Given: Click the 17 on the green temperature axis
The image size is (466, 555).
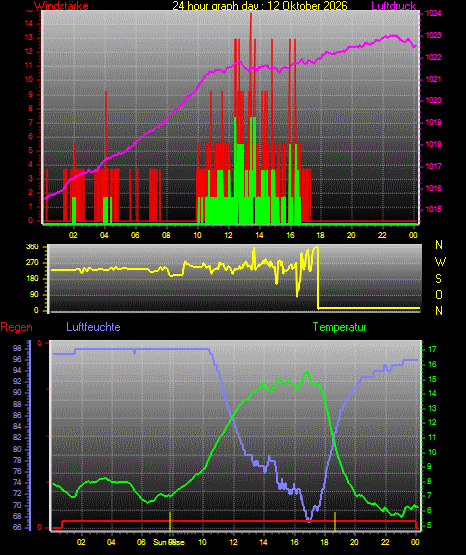Looking at the screenshot, I should 432,349.
